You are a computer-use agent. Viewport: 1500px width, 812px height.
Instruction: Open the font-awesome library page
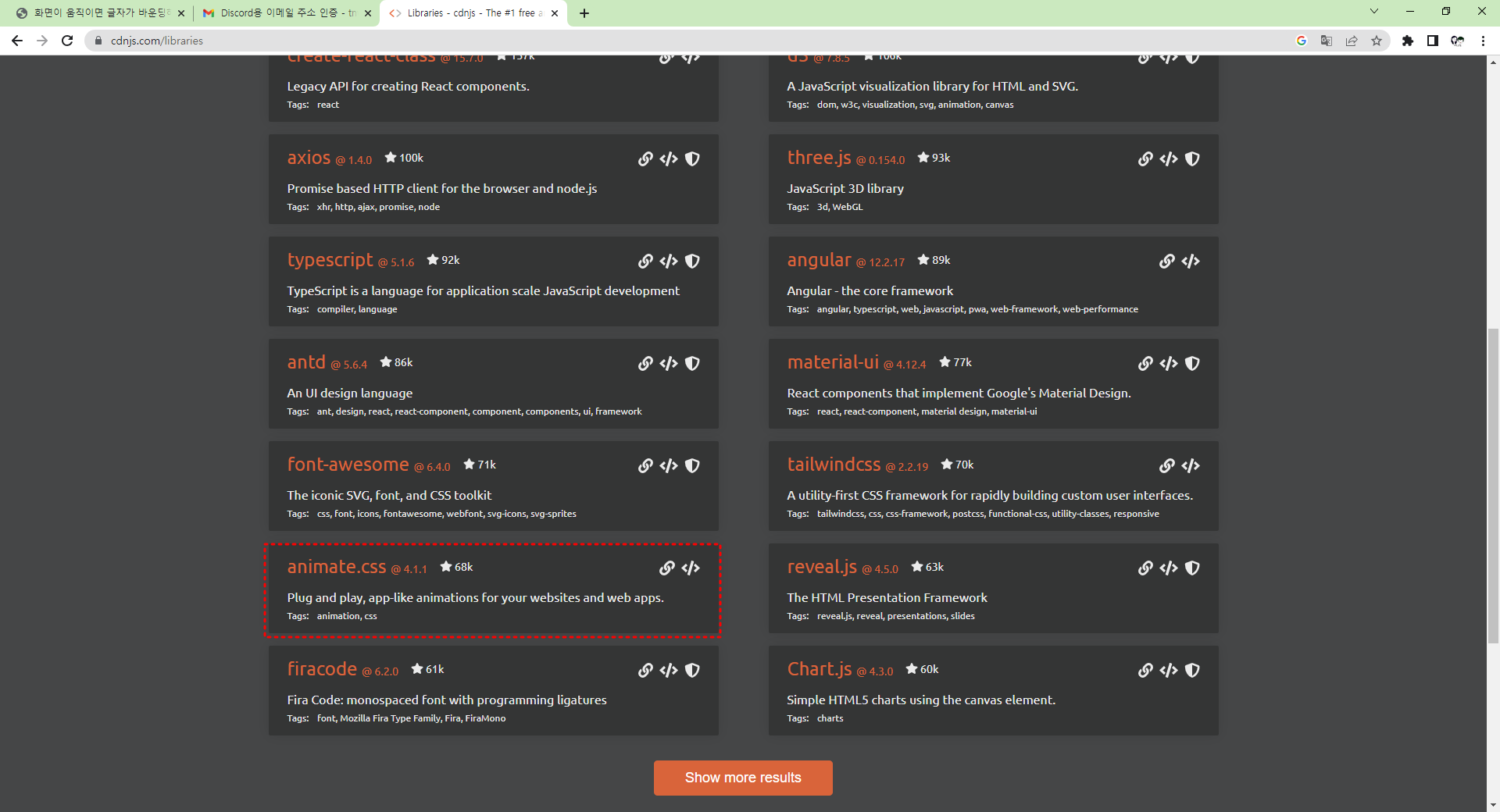(x=348, y=465)
